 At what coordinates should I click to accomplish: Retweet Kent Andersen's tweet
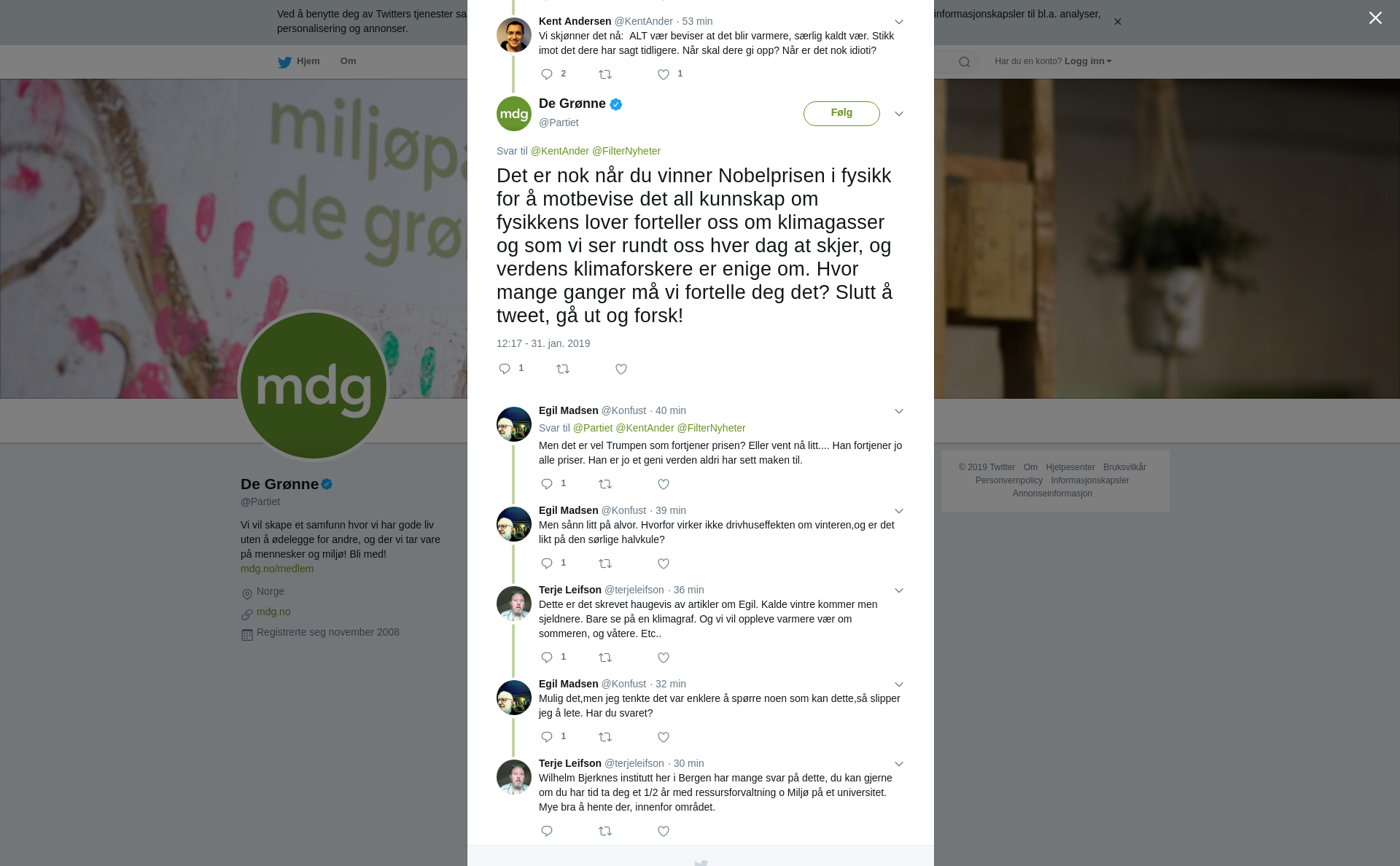click(605, 74)
